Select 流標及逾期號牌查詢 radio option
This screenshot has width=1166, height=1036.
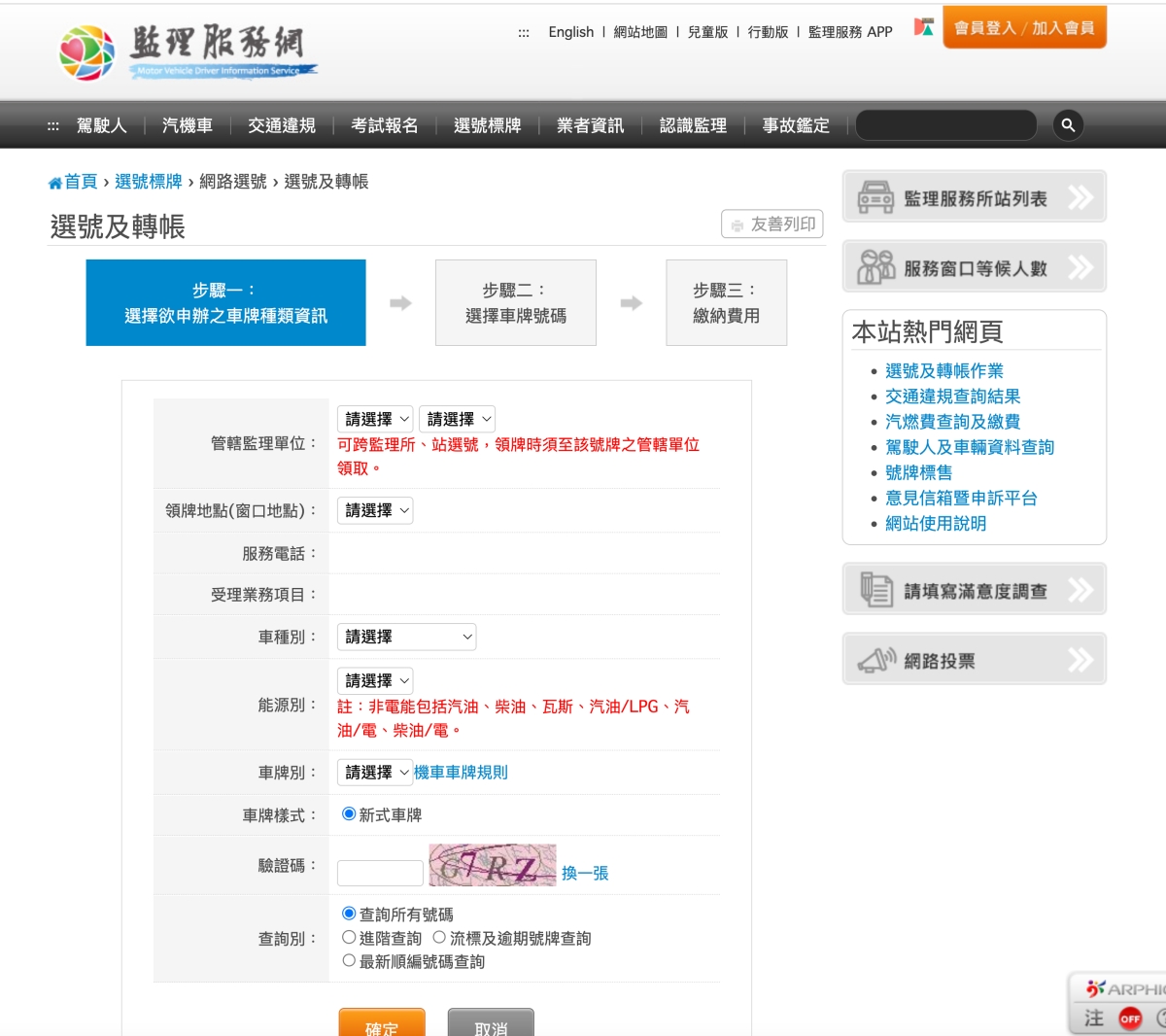click(439, 938)
